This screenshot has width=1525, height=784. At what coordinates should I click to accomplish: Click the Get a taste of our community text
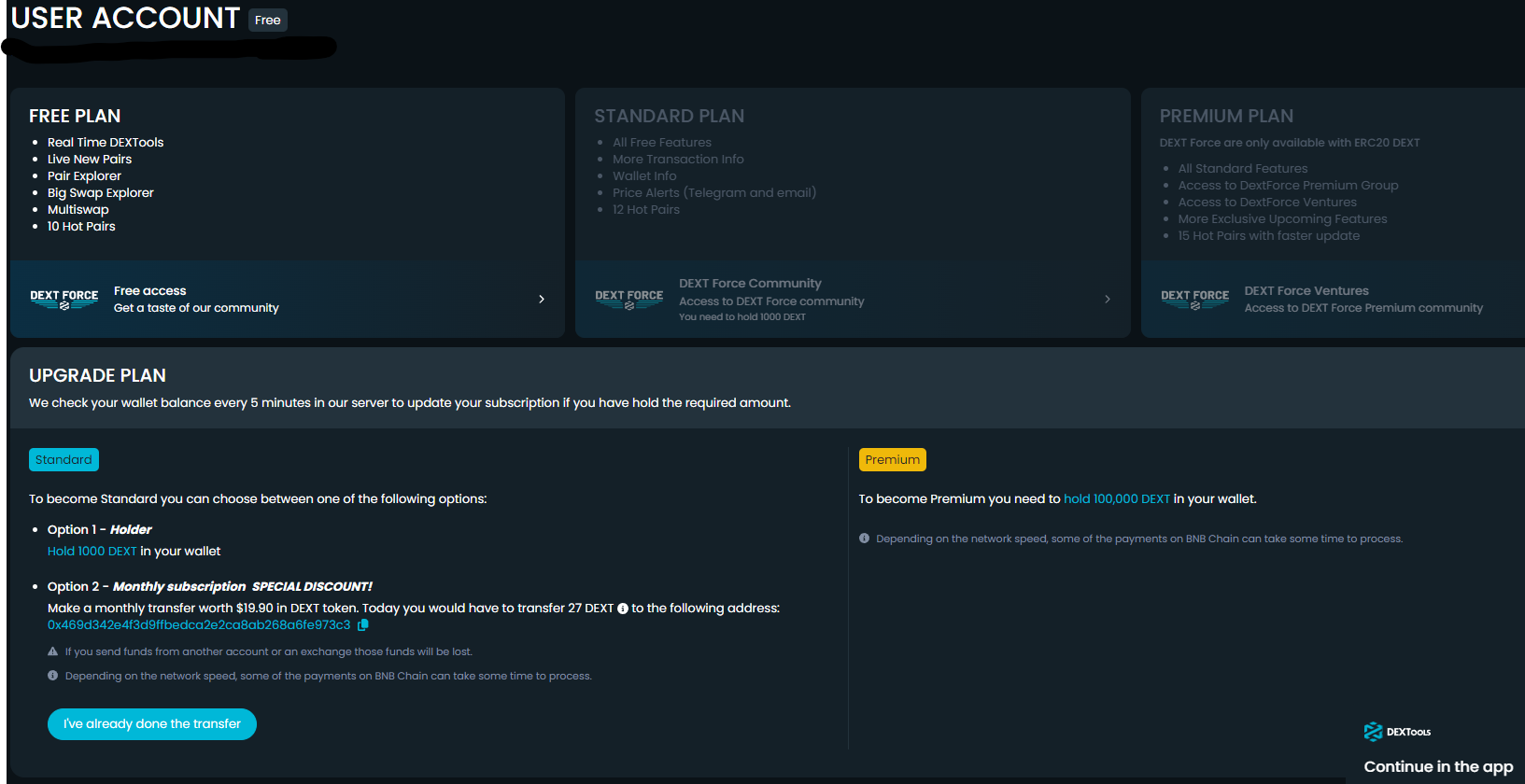(196, 308)
